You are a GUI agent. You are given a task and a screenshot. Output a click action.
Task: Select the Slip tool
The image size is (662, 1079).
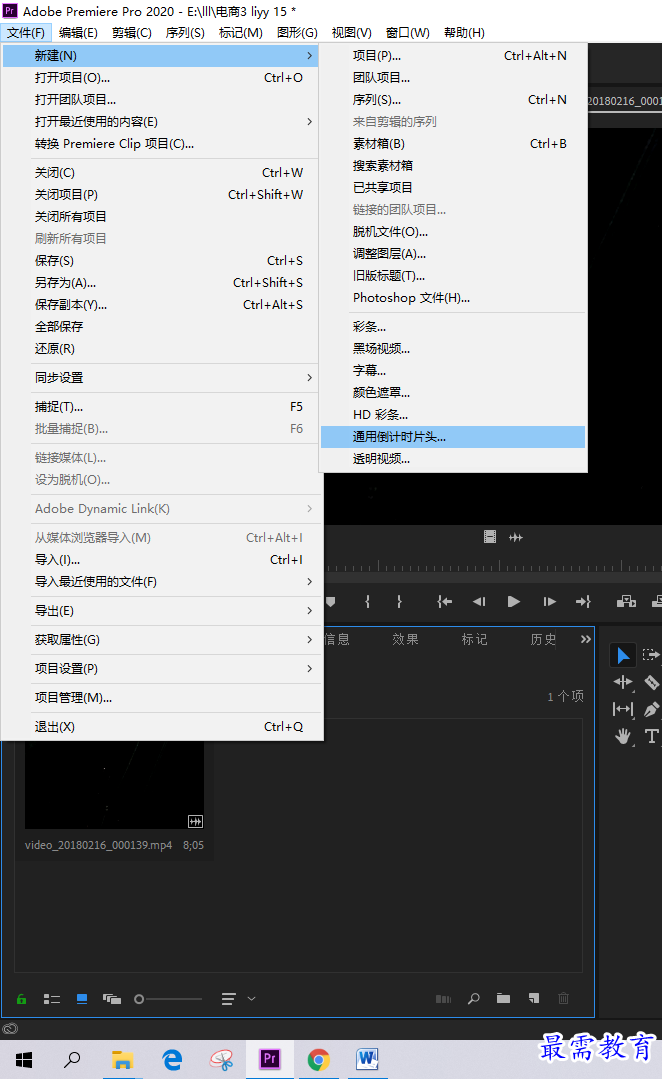coord(623,709)
